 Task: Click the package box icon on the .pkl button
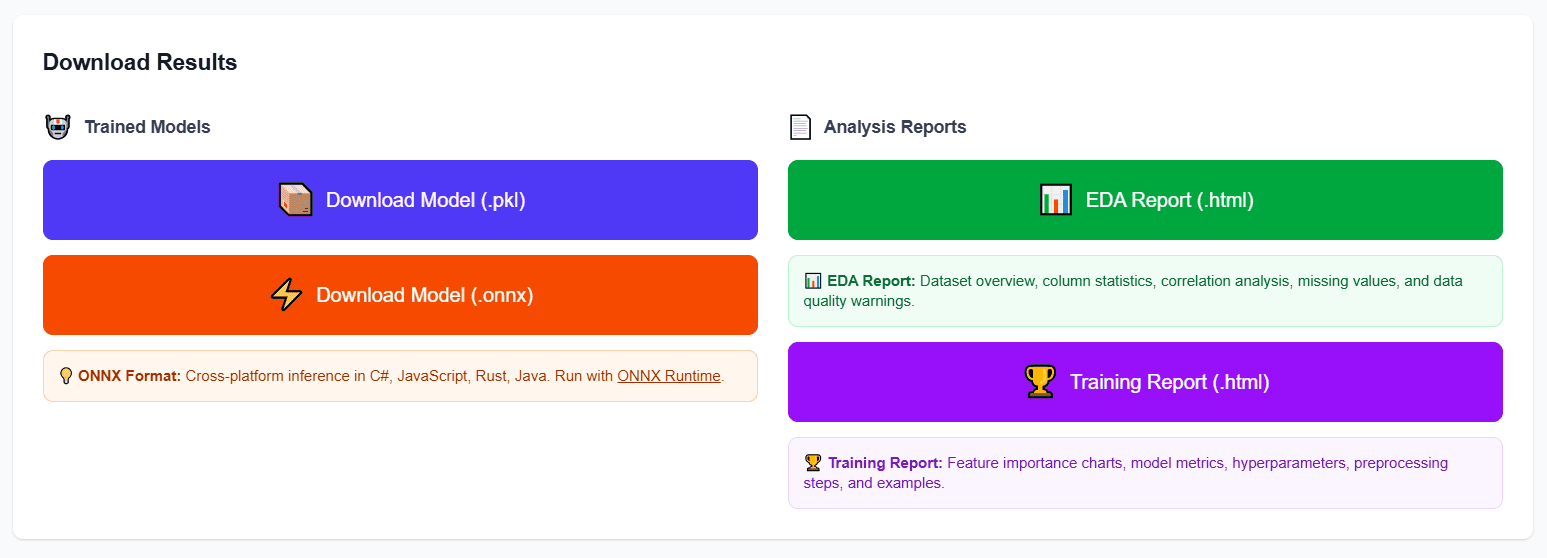click(x=295, y=200)
